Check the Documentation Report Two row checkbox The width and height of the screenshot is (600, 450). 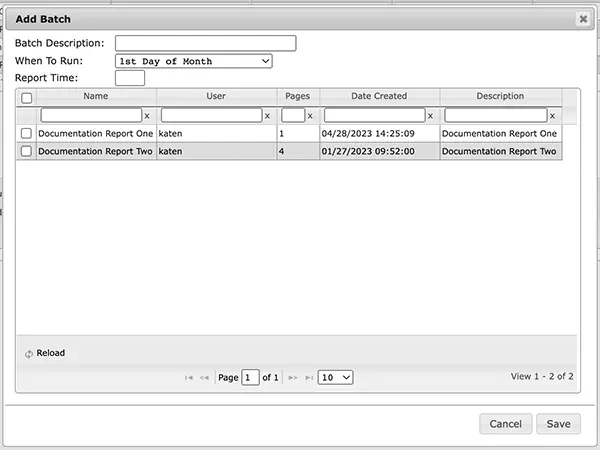click(26, 151)
